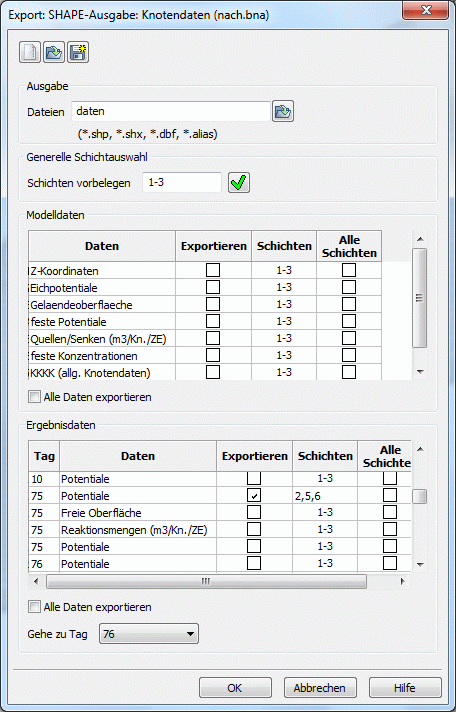456x712 pixels.
Task: Enable Exportieren for Z-Koordinaten
Action: tap(213, 270)
